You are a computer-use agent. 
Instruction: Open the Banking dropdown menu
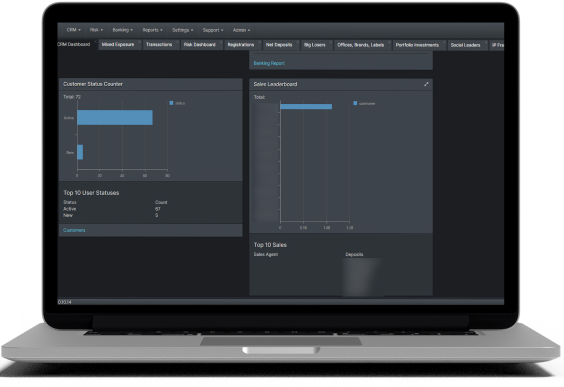123,30
